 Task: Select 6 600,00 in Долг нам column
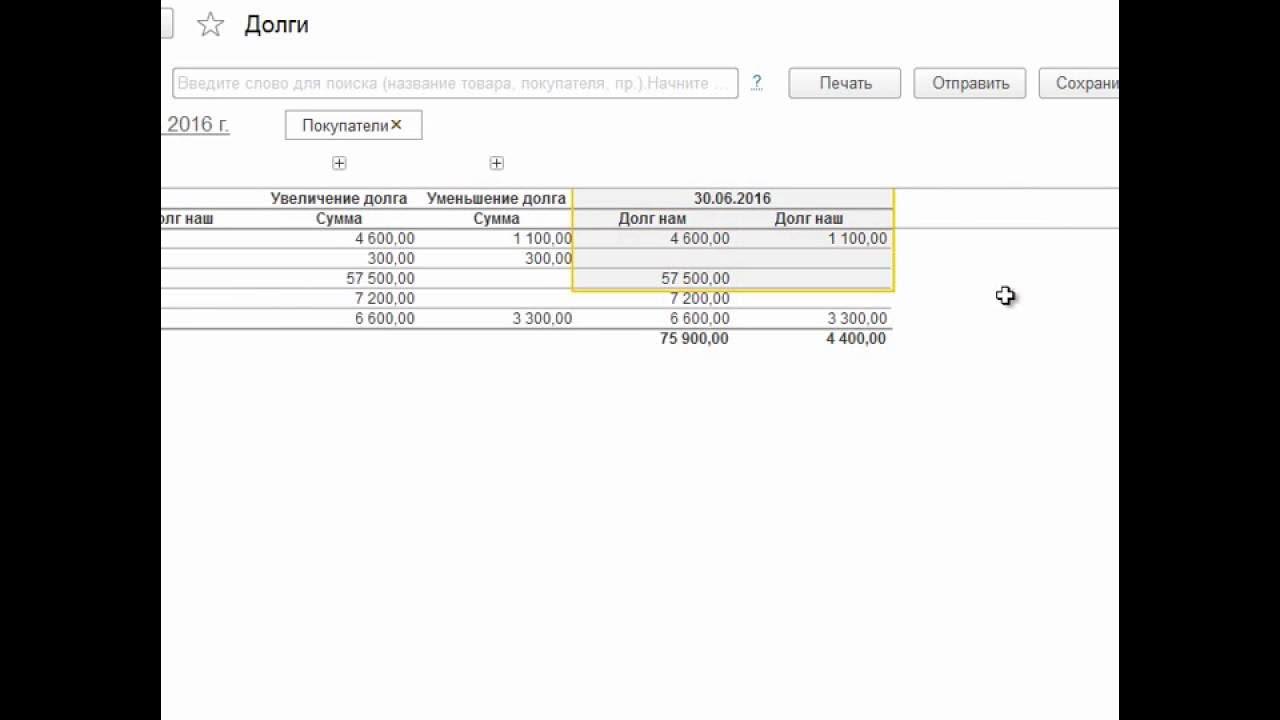(699, 318)
